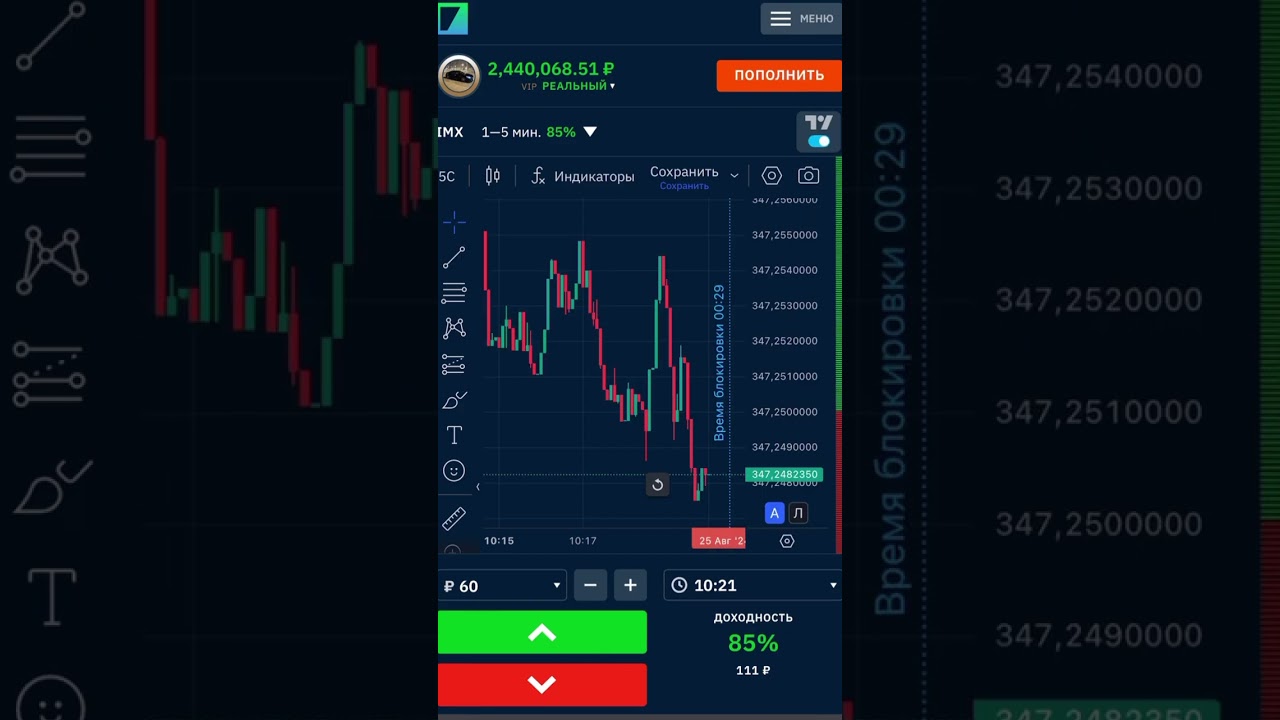
Task: Open the emoji sticker tool
Action: click(454, 471)
